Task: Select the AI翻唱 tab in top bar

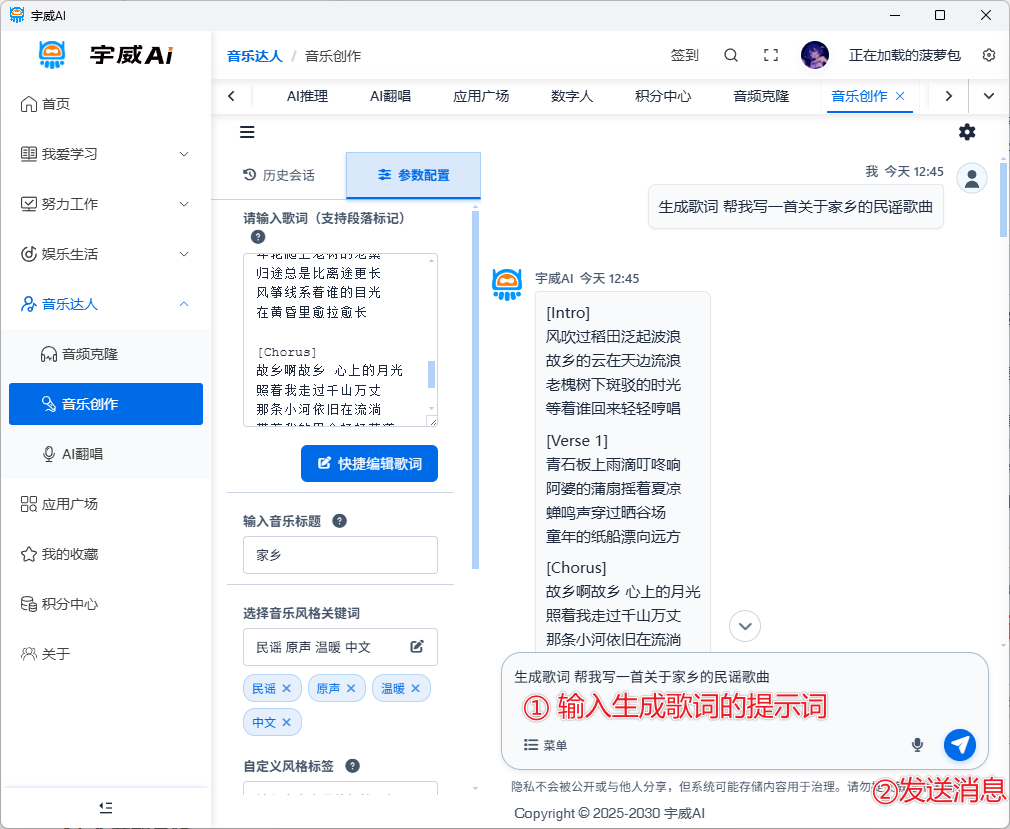Action: coord(390,96)
